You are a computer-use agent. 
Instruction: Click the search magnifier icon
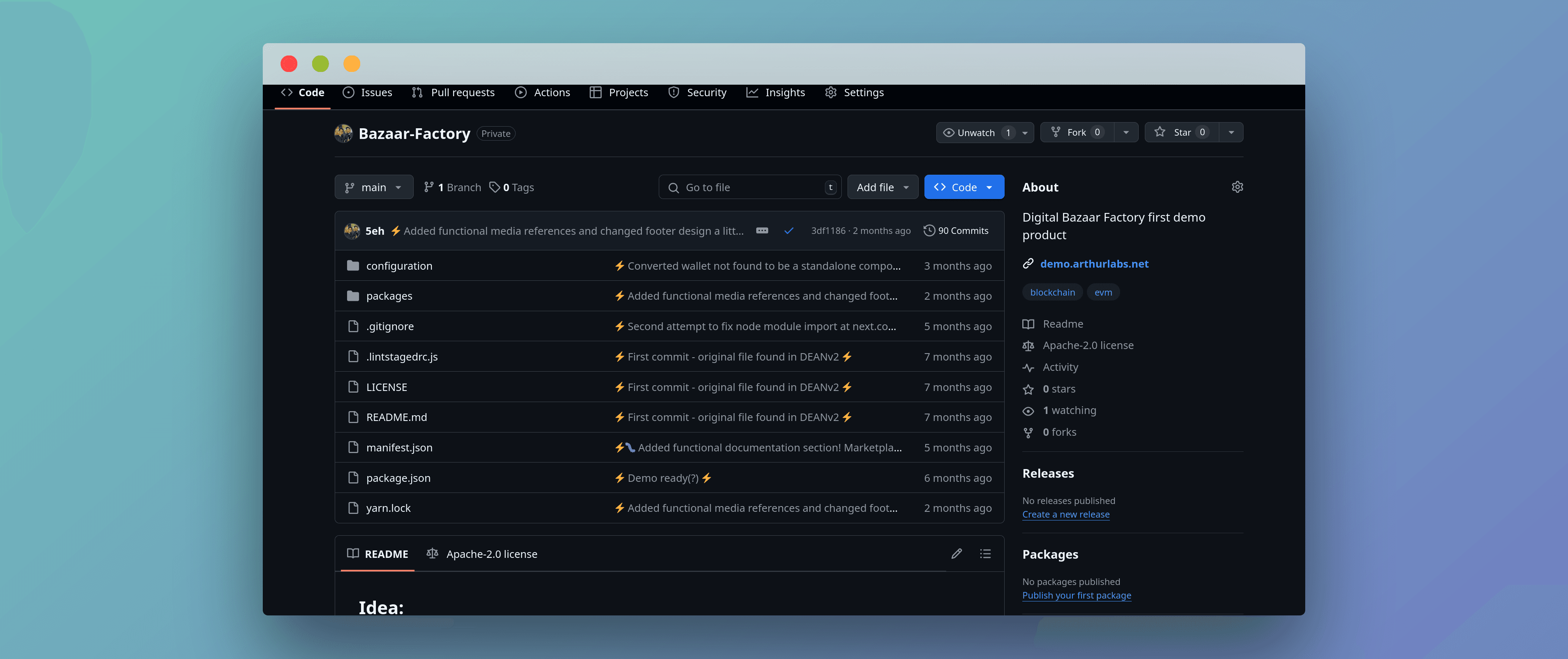tap(673, 187)
